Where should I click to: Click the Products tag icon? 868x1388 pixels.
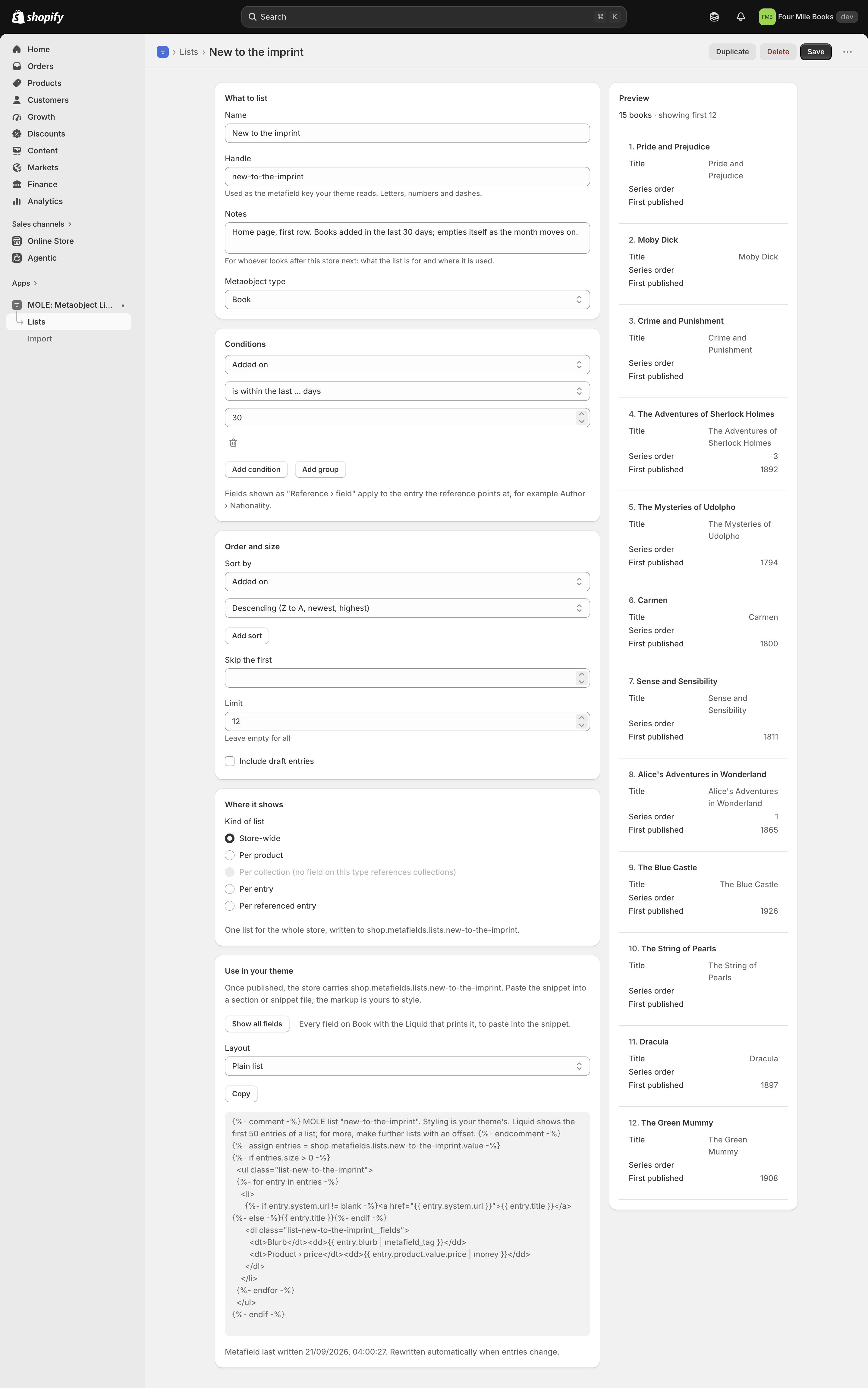[x=17, y=83]
